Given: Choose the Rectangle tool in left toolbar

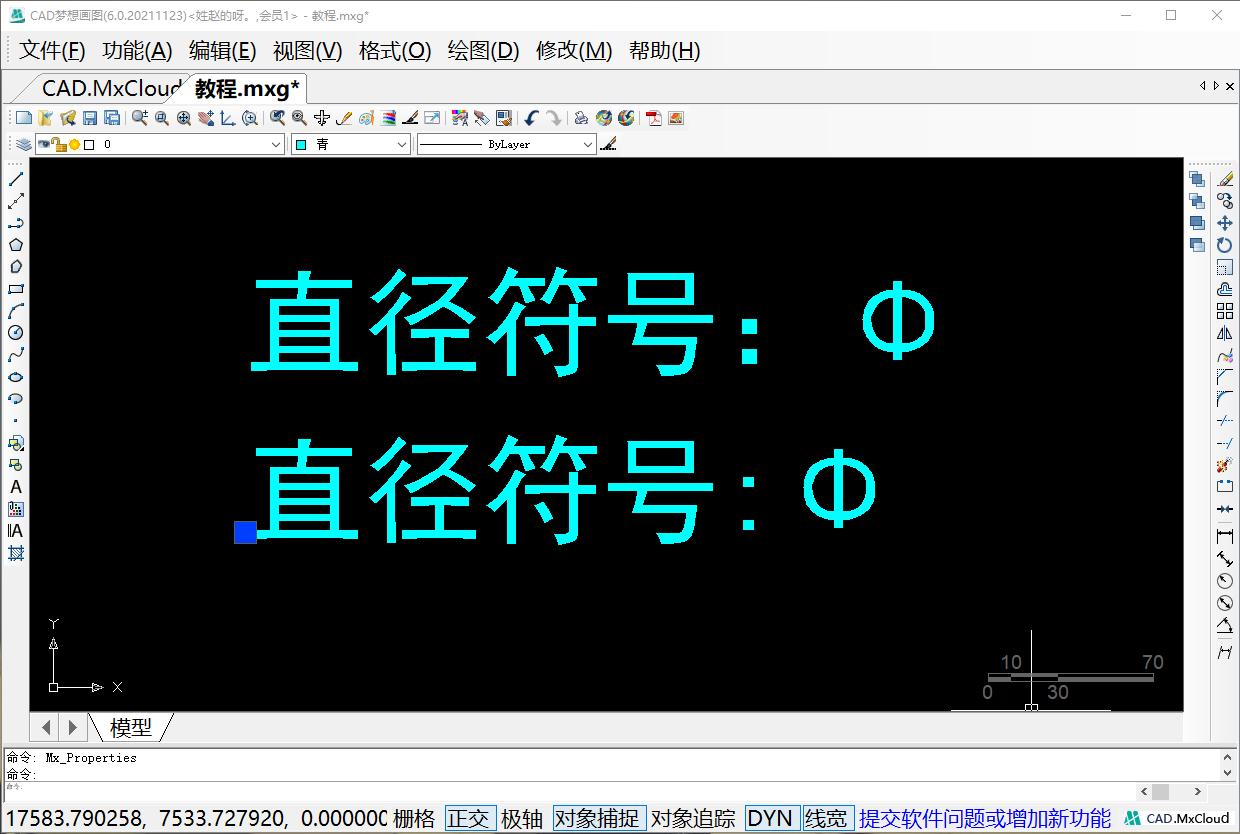Looking at the screenshot, I should (14, 289).
